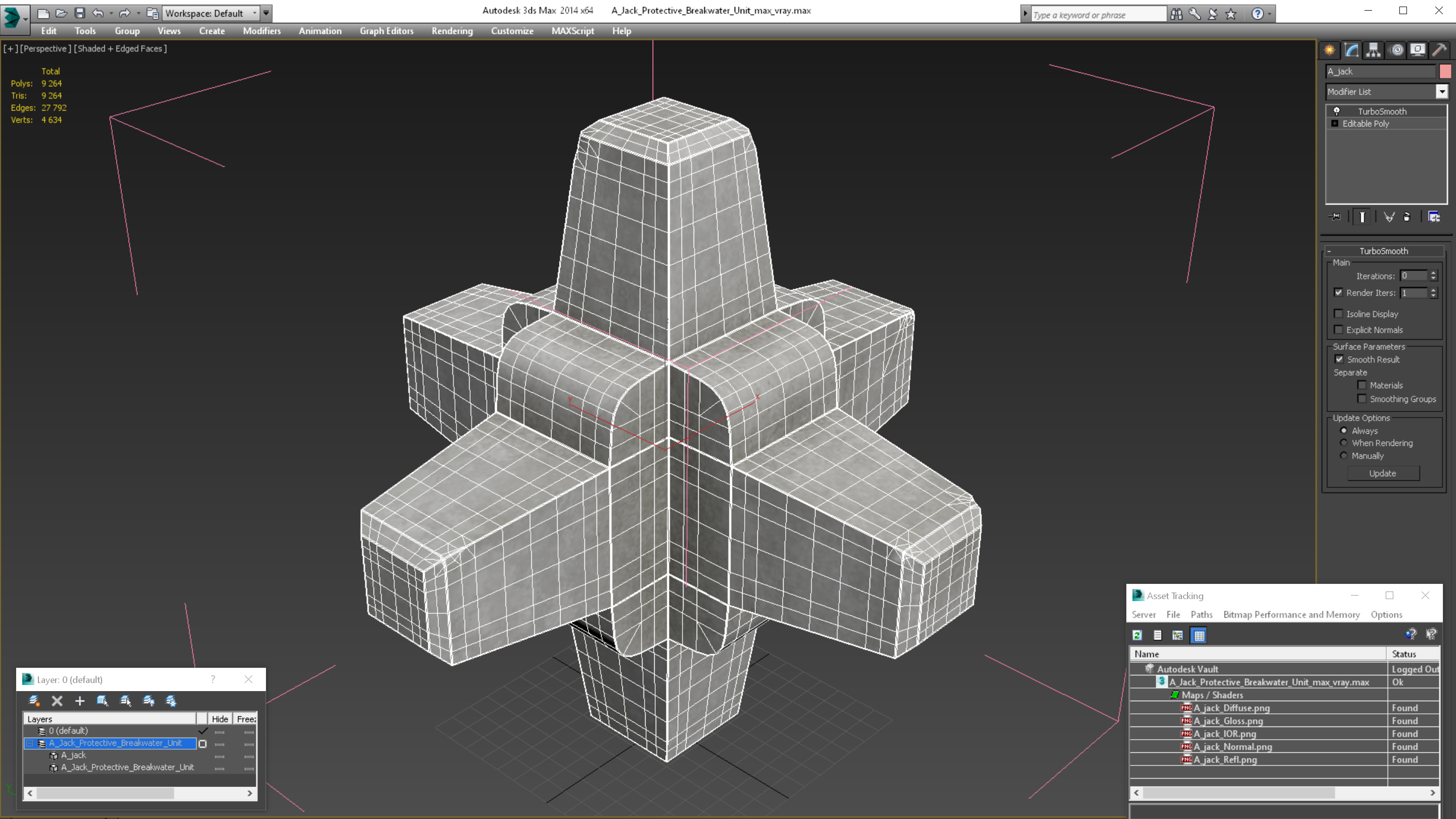Refresh the Asset Tracking list
This screenshot has height=819, width=1456.
(1137, 635)
